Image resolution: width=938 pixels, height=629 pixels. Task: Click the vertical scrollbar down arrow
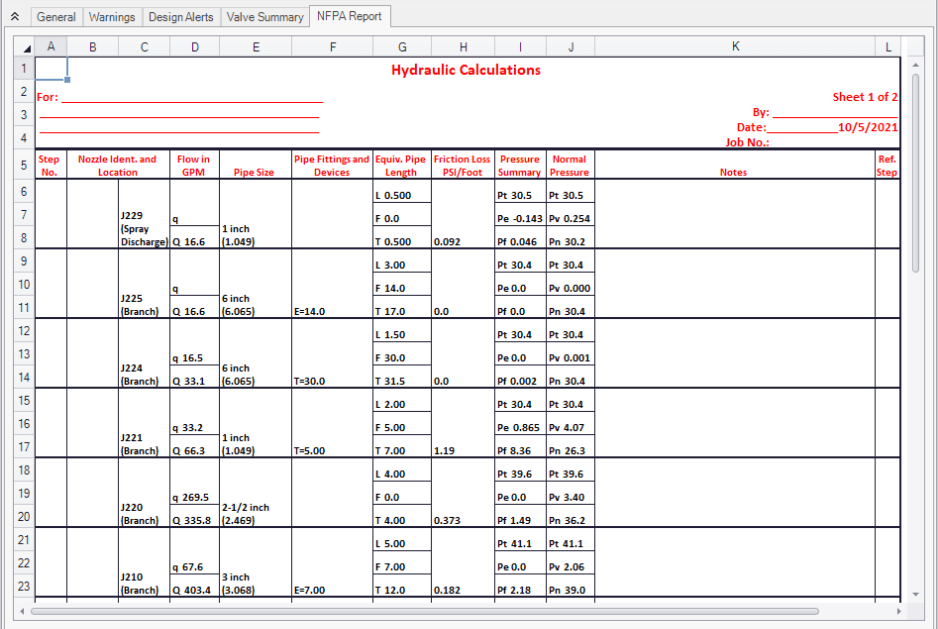click(x=915, y=594)
